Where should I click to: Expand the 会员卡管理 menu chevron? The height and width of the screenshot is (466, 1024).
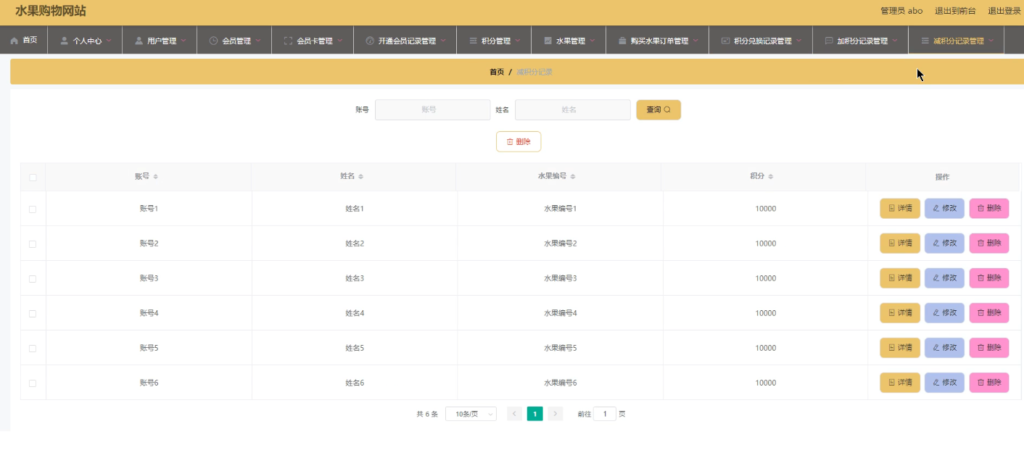point(340,40)
